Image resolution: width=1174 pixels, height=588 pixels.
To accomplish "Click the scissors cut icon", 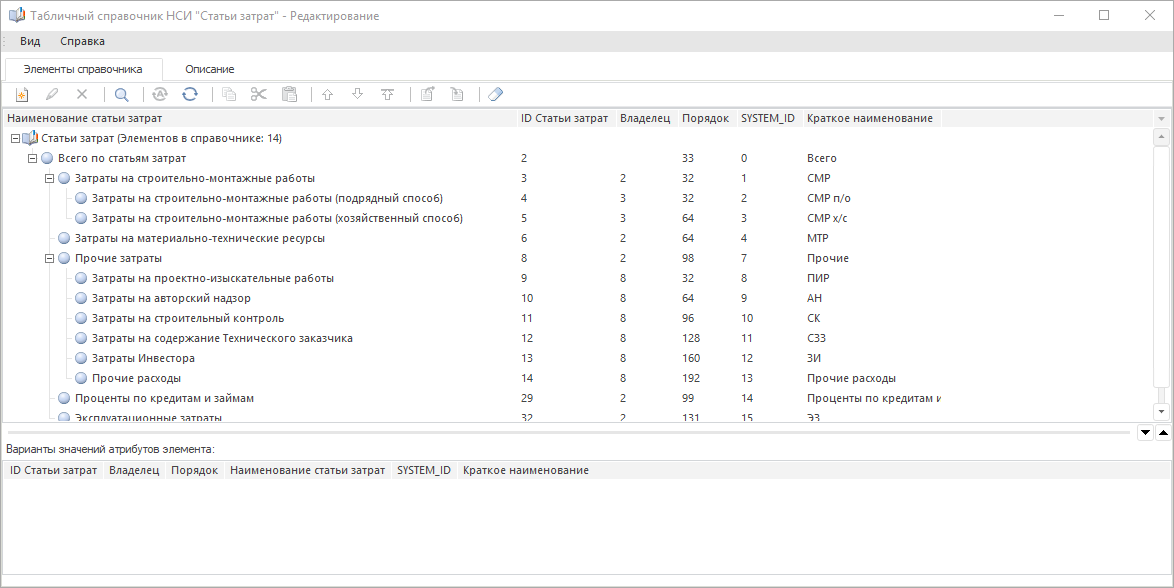I will point(259,95).
